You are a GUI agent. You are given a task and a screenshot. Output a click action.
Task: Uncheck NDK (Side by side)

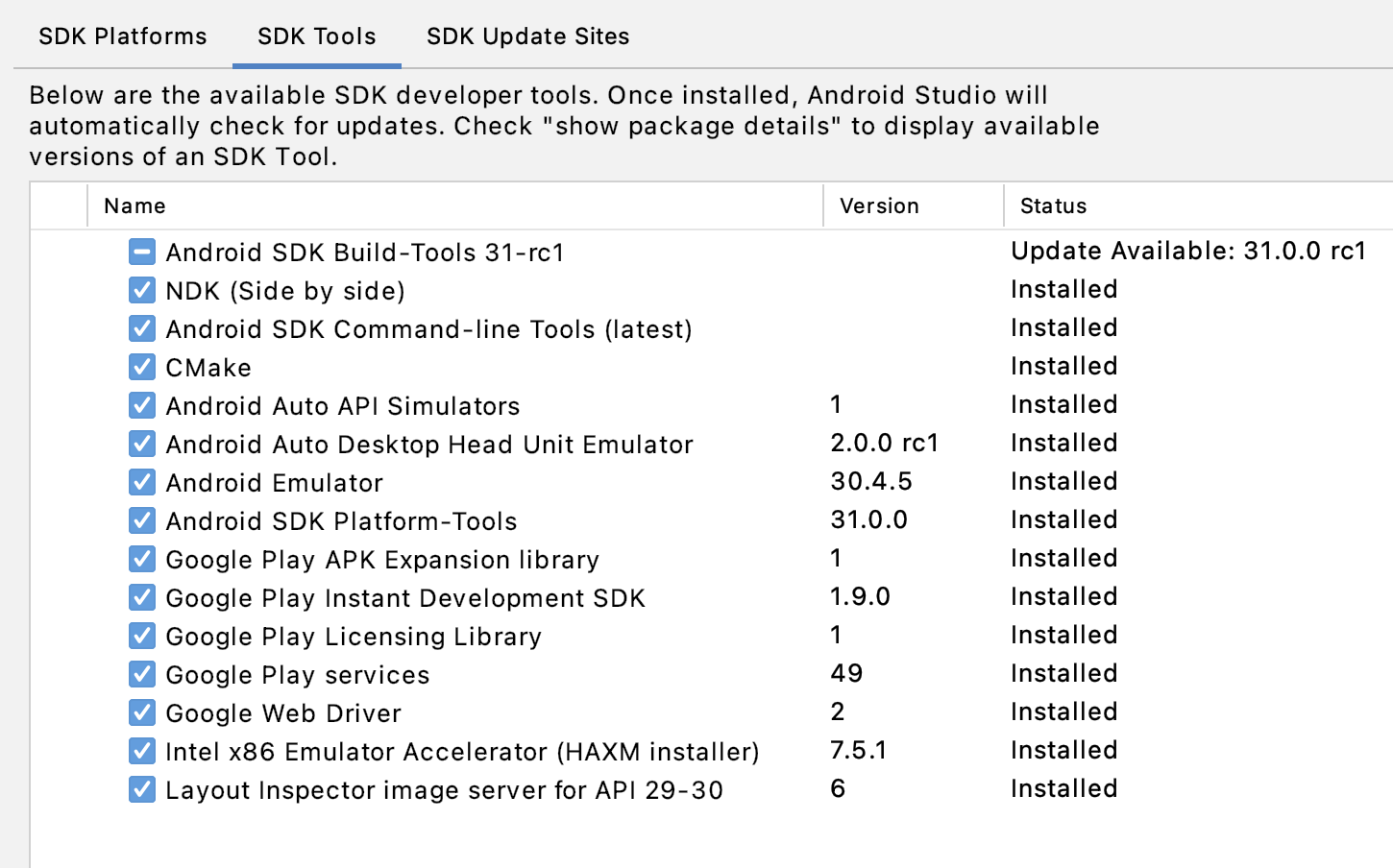(141, 290)
